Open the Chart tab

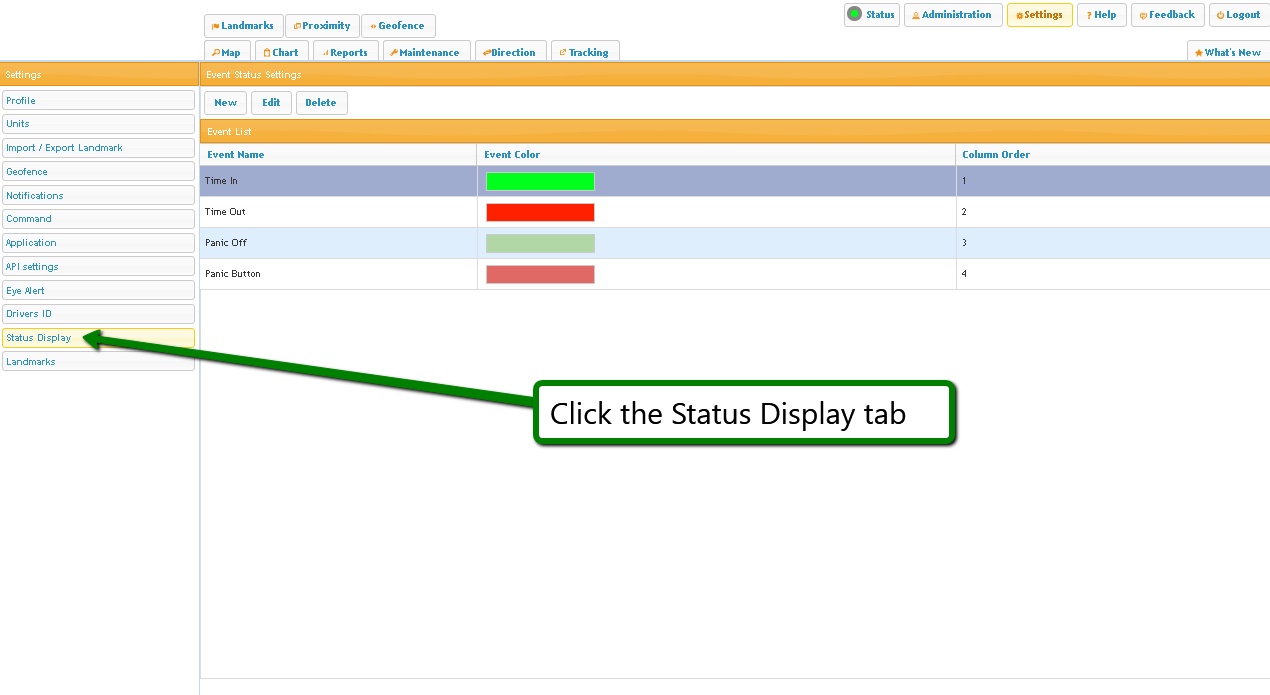[280, 53]
